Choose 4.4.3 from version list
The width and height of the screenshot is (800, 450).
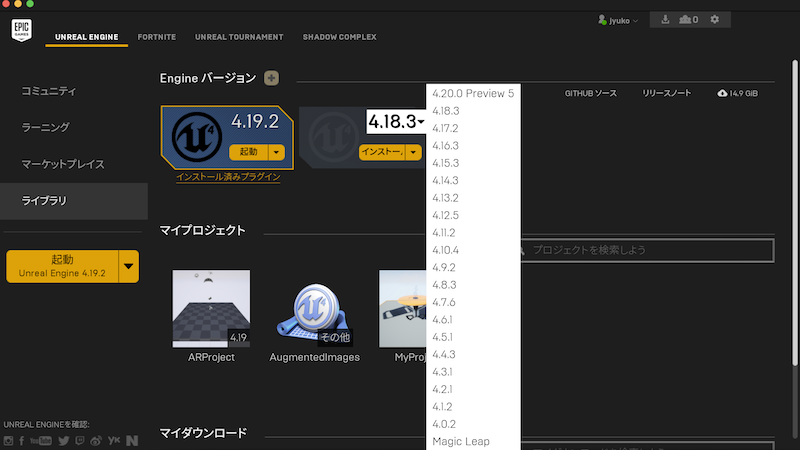(473, 354)
